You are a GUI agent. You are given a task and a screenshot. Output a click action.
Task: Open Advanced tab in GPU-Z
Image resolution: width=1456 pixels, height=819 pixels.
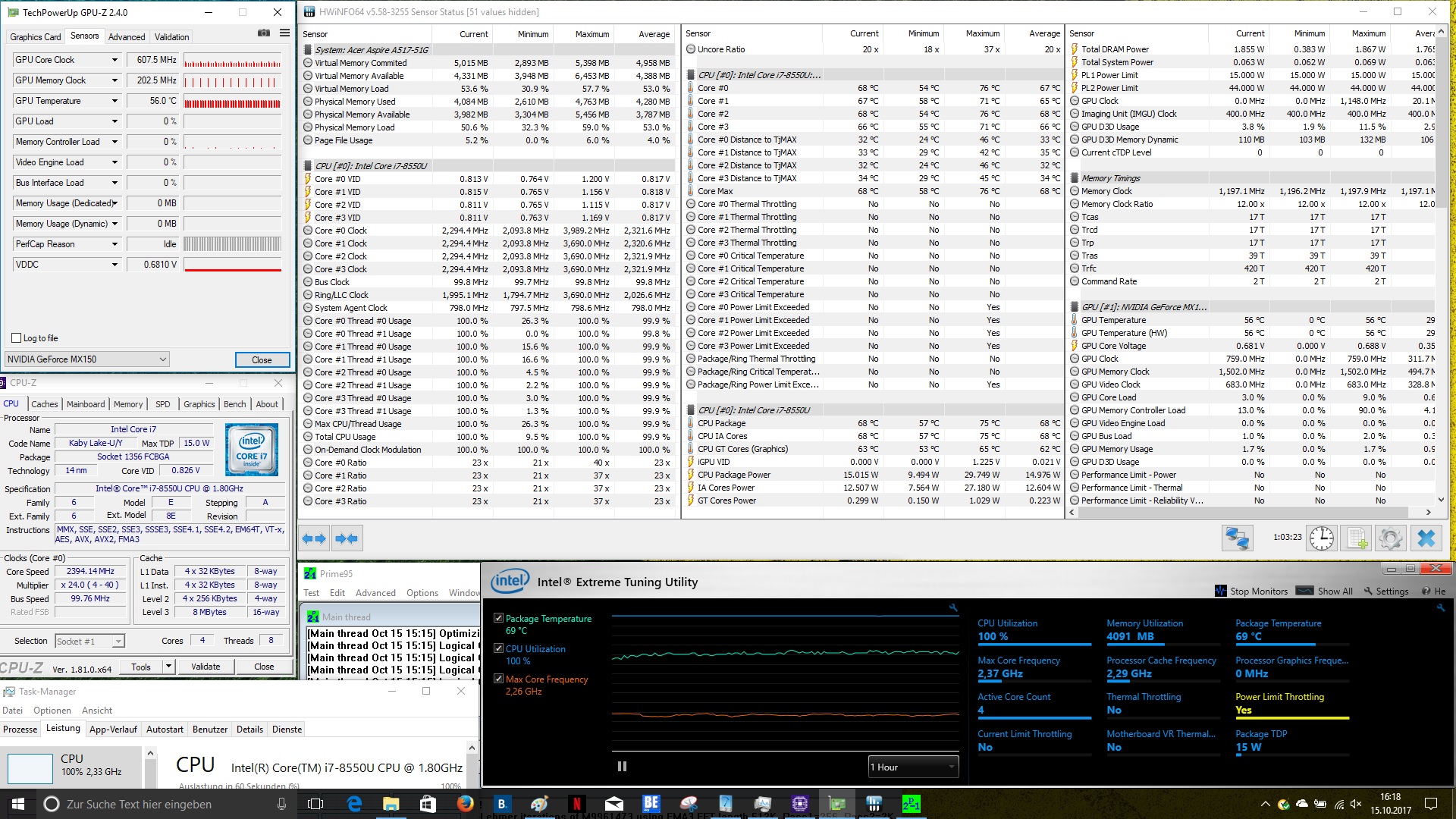pos(127,37)
